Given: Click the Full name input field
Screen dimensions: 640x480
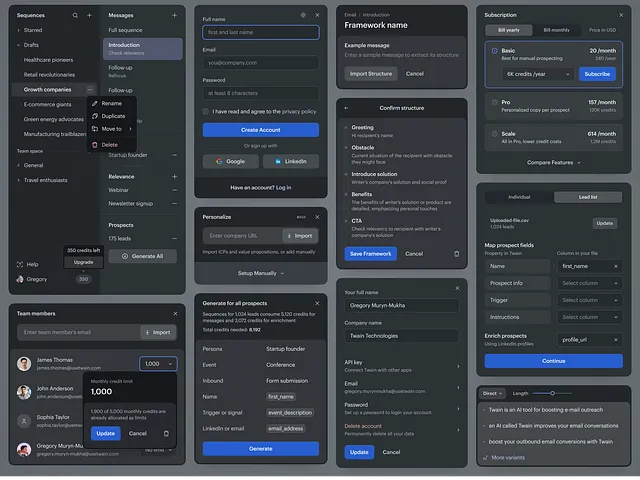Looking at the screenshot, I should tap(260, 32).
